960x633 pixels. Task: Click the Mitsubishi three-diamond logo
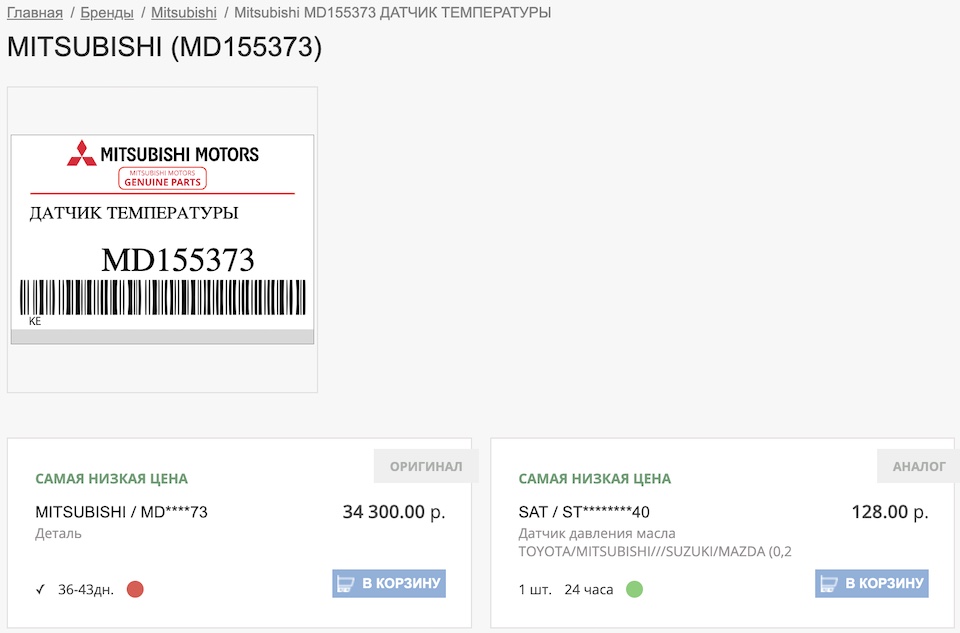[x=81, y=153]
